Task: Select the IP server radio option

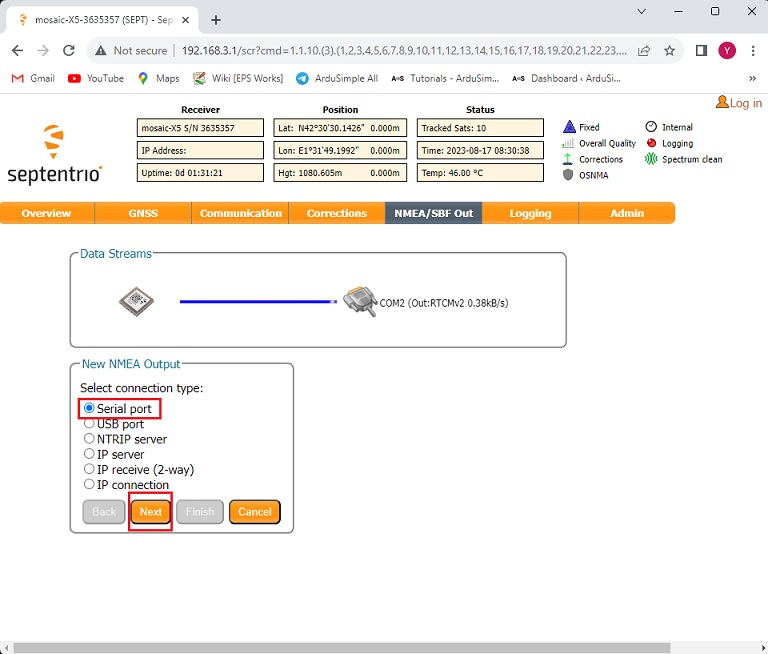Action: (89, 454)
